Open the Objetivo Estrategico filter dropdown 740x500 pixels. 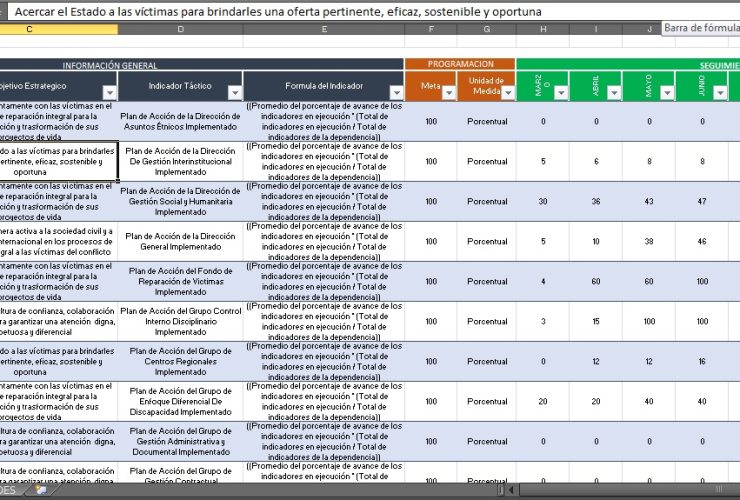tap(109, 93)
